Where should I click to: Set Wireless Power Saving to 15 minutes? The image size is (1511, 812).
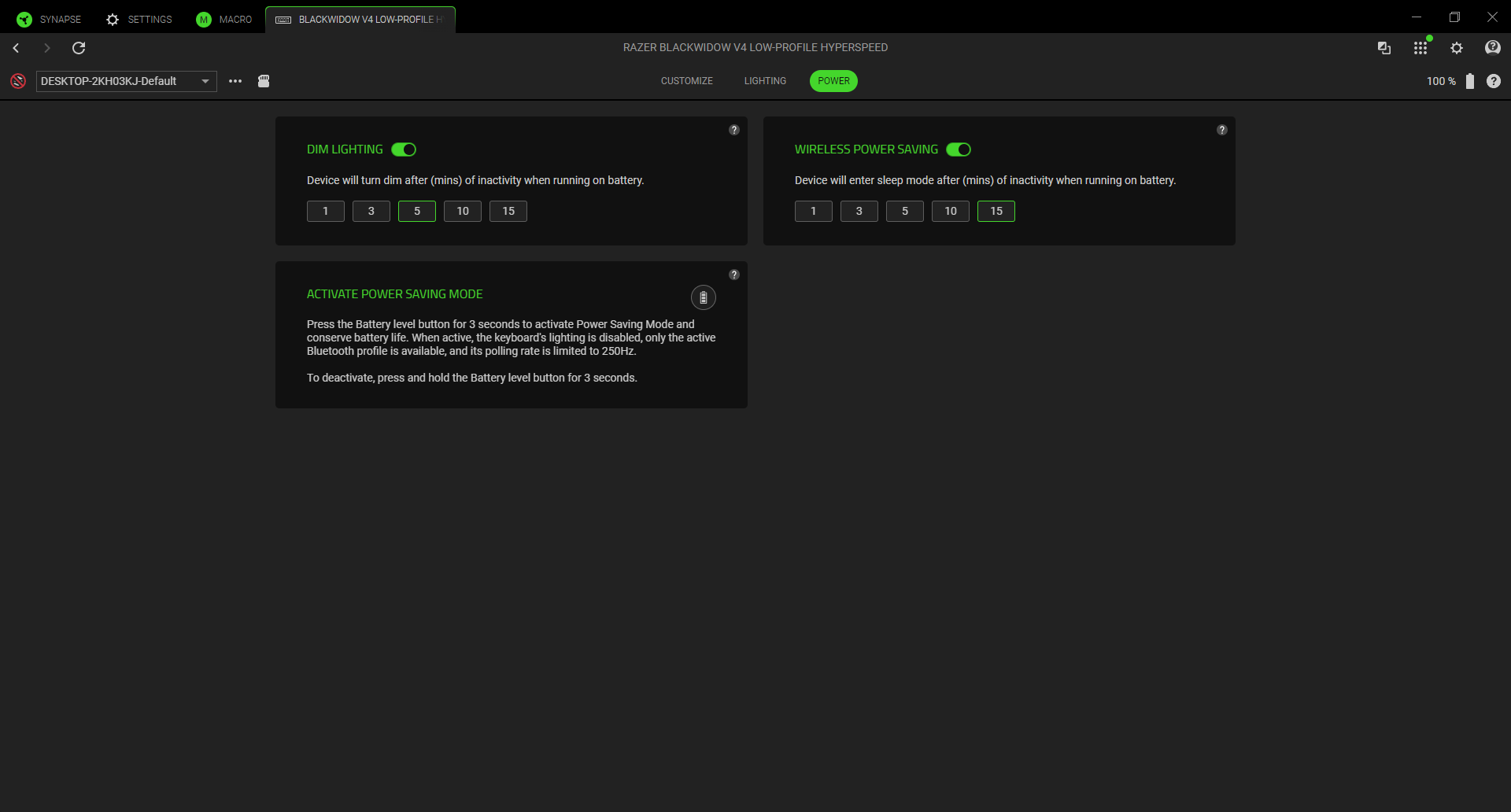pyautogui.click(x=996, y=211)
